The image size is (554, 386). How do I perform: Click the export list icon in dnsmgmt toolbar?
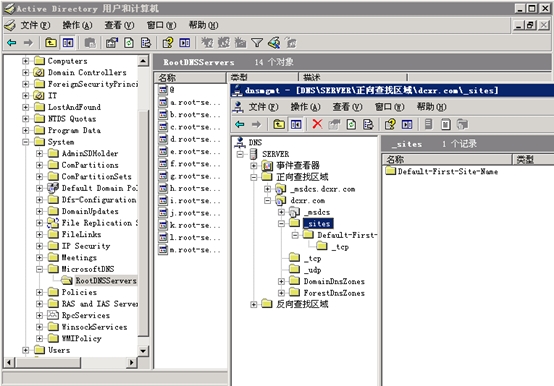[x=368, y=124]
